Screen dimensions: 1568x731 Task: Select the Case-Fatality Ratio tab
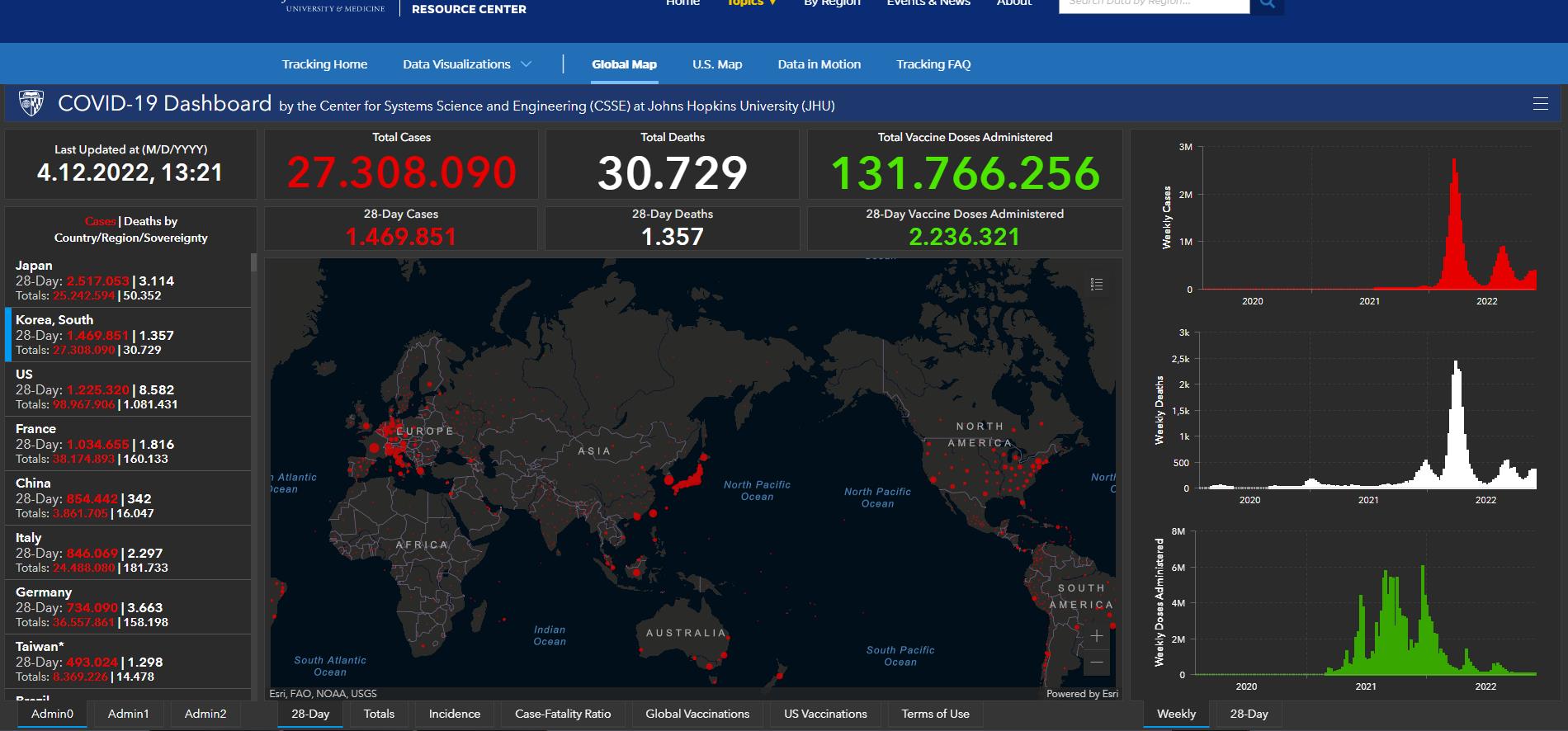tap(563, 714)
